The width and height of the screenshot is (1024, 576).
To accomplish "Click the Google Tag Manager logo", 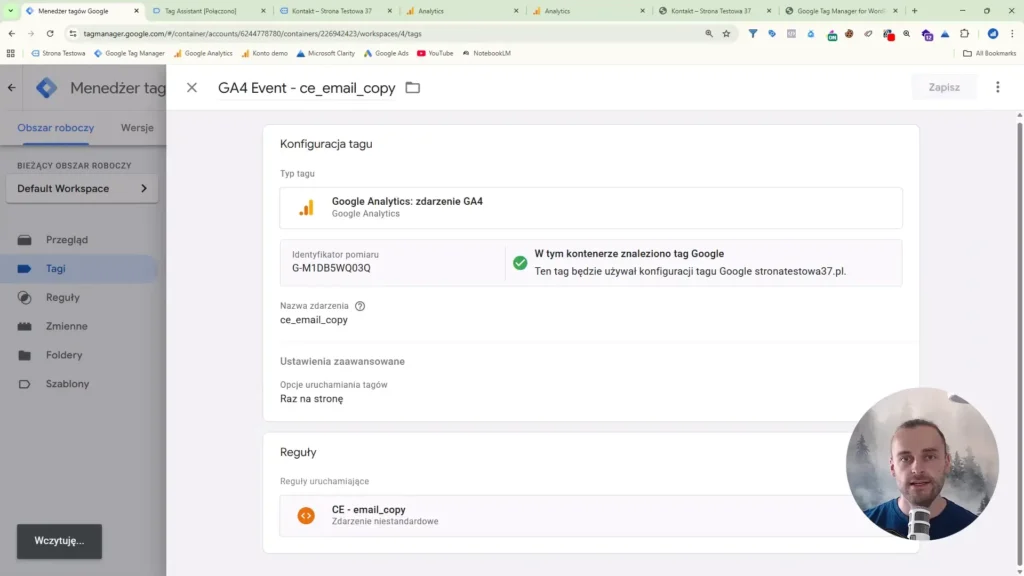I will click(46, 88).
